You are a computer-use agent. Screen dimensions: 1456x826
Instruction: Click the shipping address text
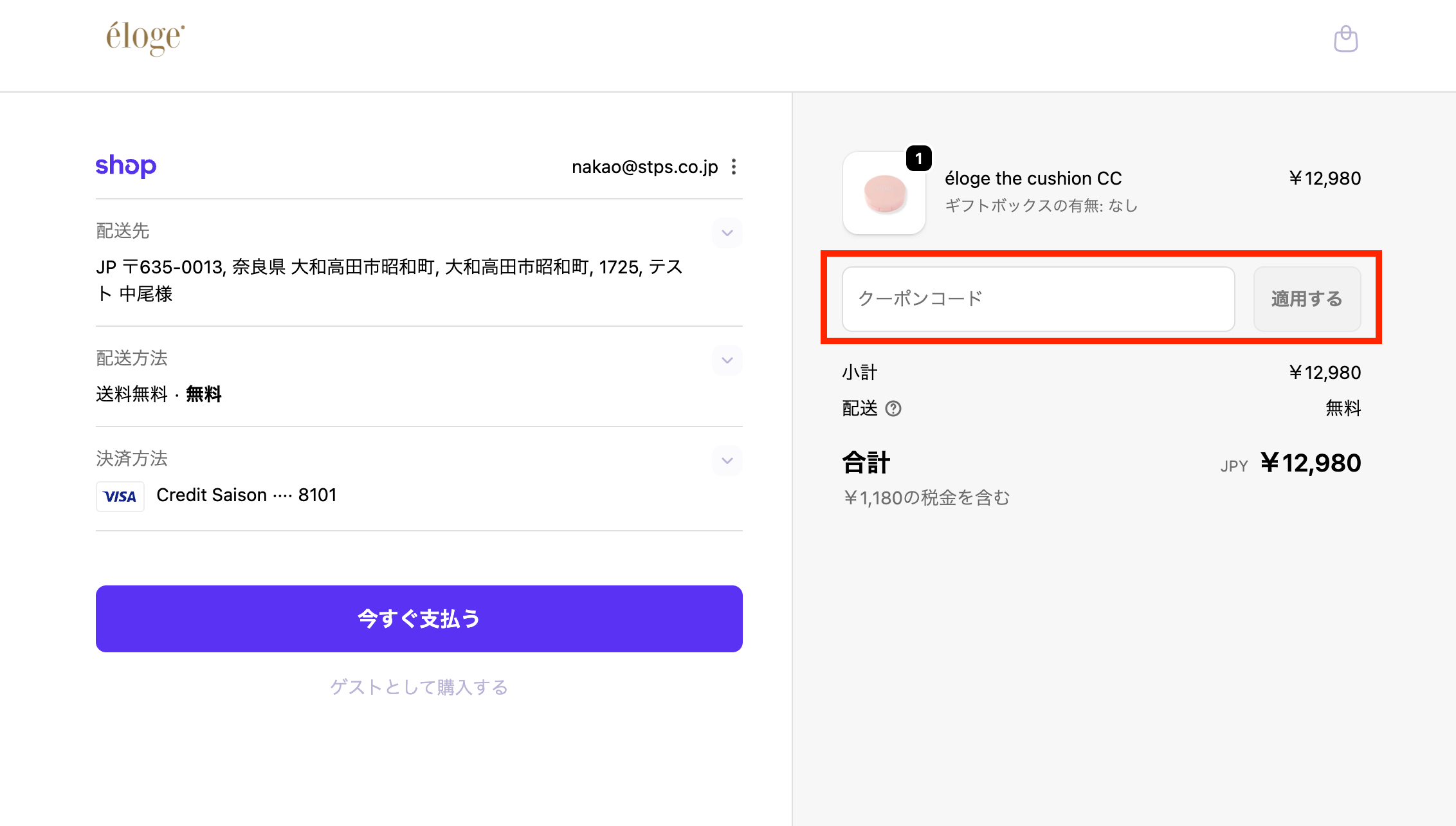tap(389, 280)
